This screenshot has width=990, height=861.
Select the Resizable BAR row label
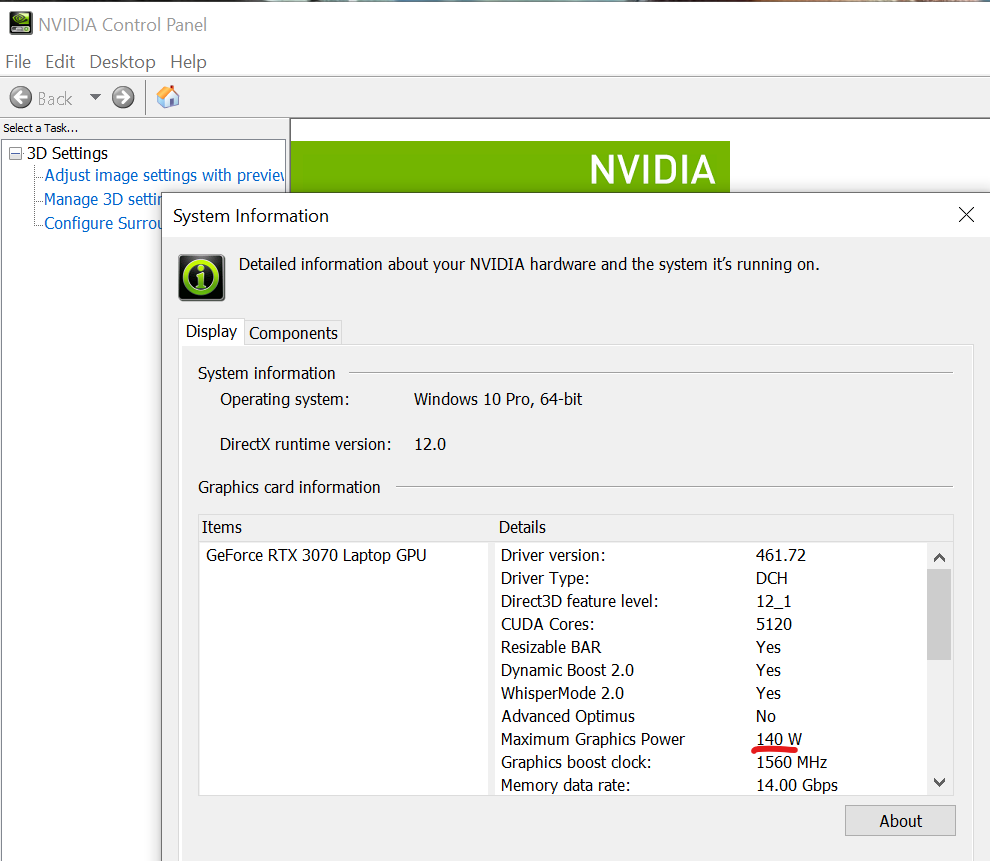(551, 648)
